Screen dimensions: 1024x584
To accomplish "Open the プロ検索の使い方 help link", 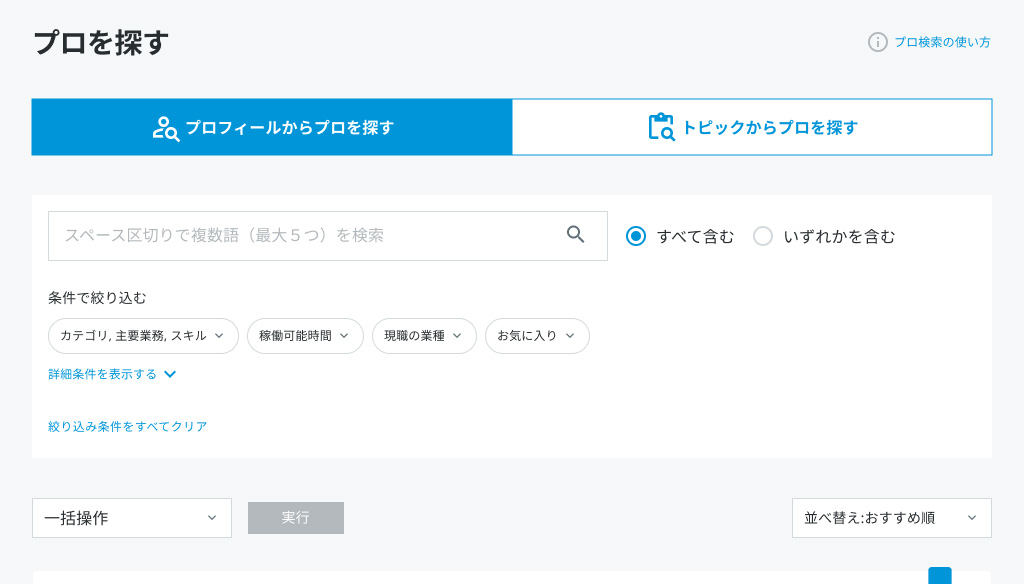I will click(x=942, y=42).
